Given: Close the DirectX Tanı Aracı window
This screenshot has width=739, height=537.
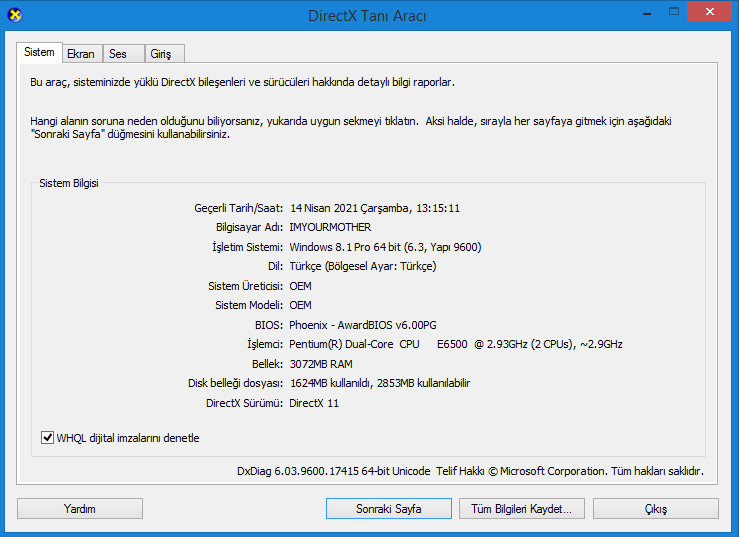Looking at the screenshot, I should (x=709, y=12).
